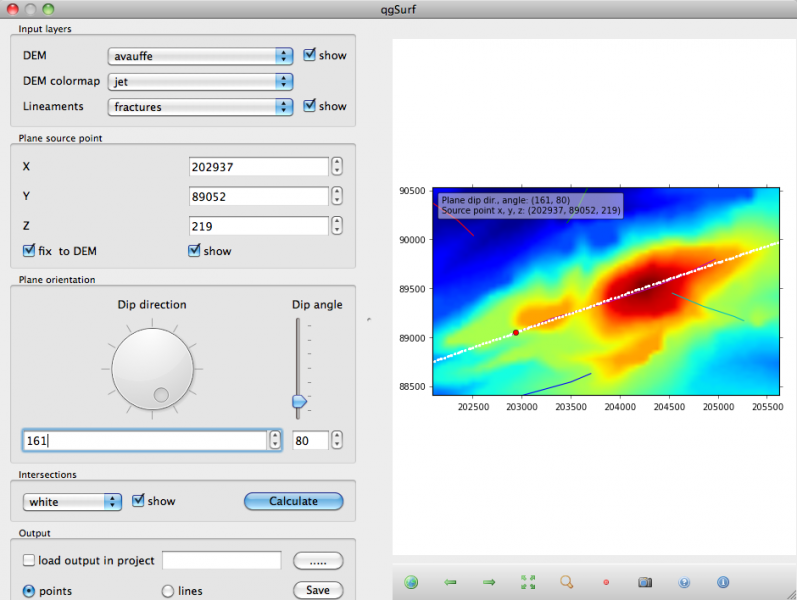Go back with the left green arrow
The width and height of the screenshot is (797, 600).
(450, 582)
